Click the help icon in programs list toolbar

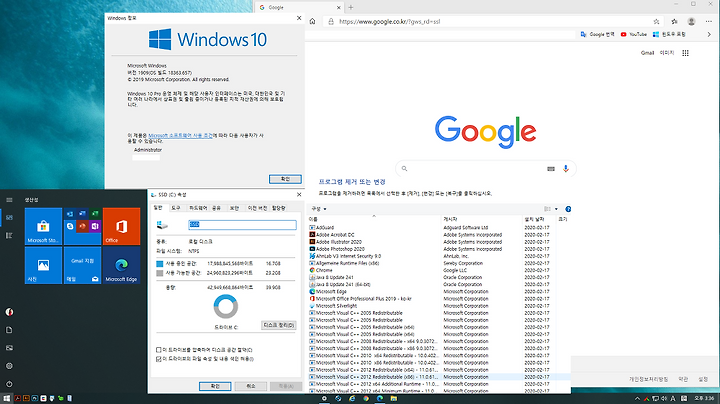click(x=568, y=209)
